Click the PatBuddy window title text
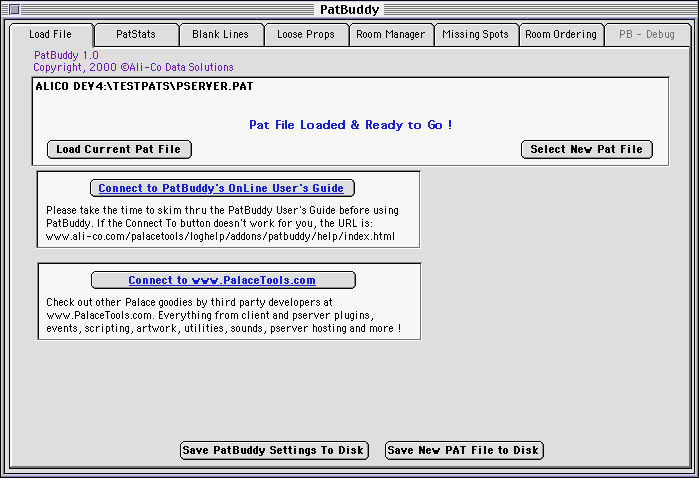The height and width of the screenshot is (478, 699). click(349, 9)
